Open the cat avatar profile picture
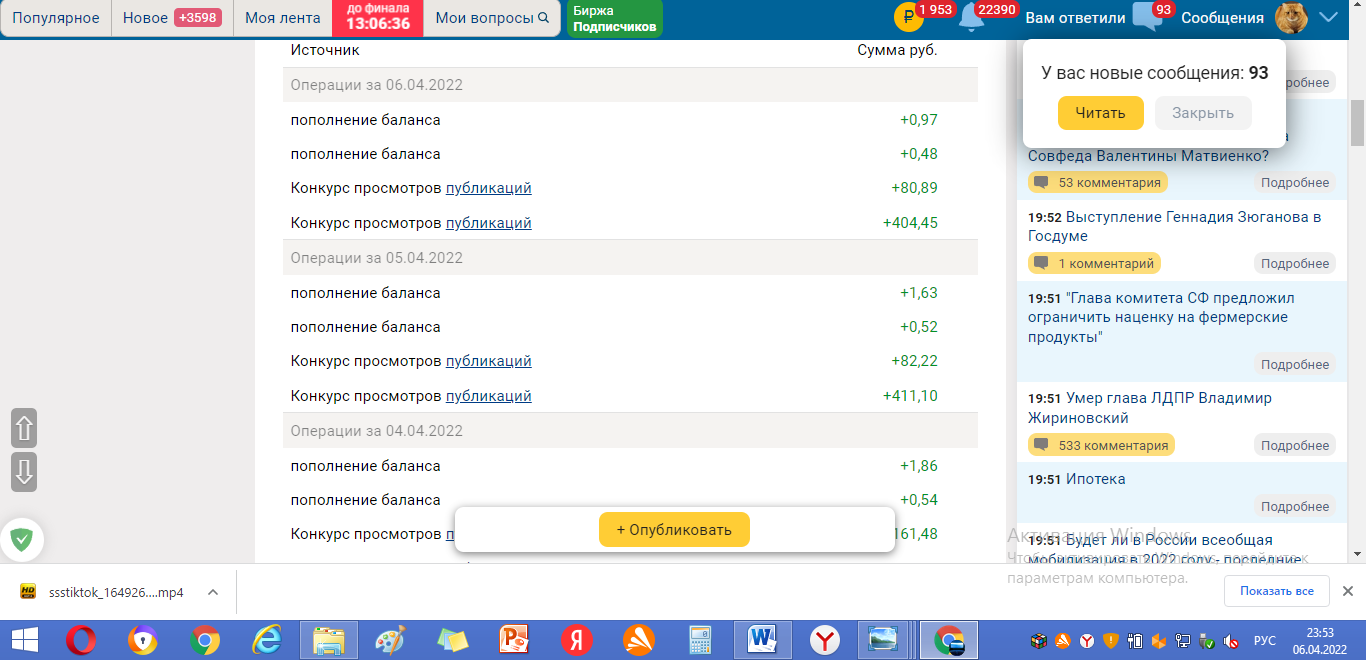 (1293, 18)
